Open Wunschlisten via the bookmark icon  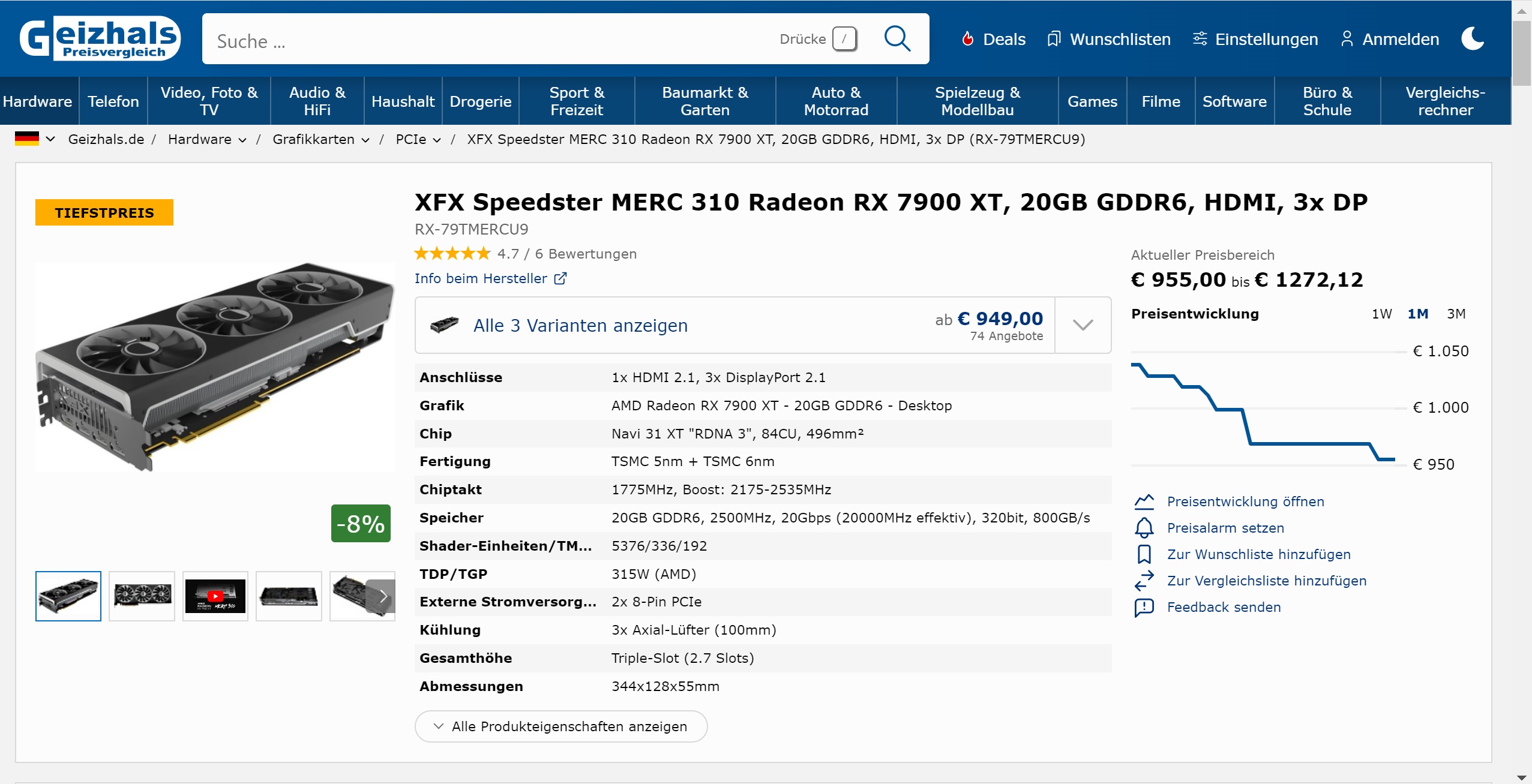point(1054,39)
